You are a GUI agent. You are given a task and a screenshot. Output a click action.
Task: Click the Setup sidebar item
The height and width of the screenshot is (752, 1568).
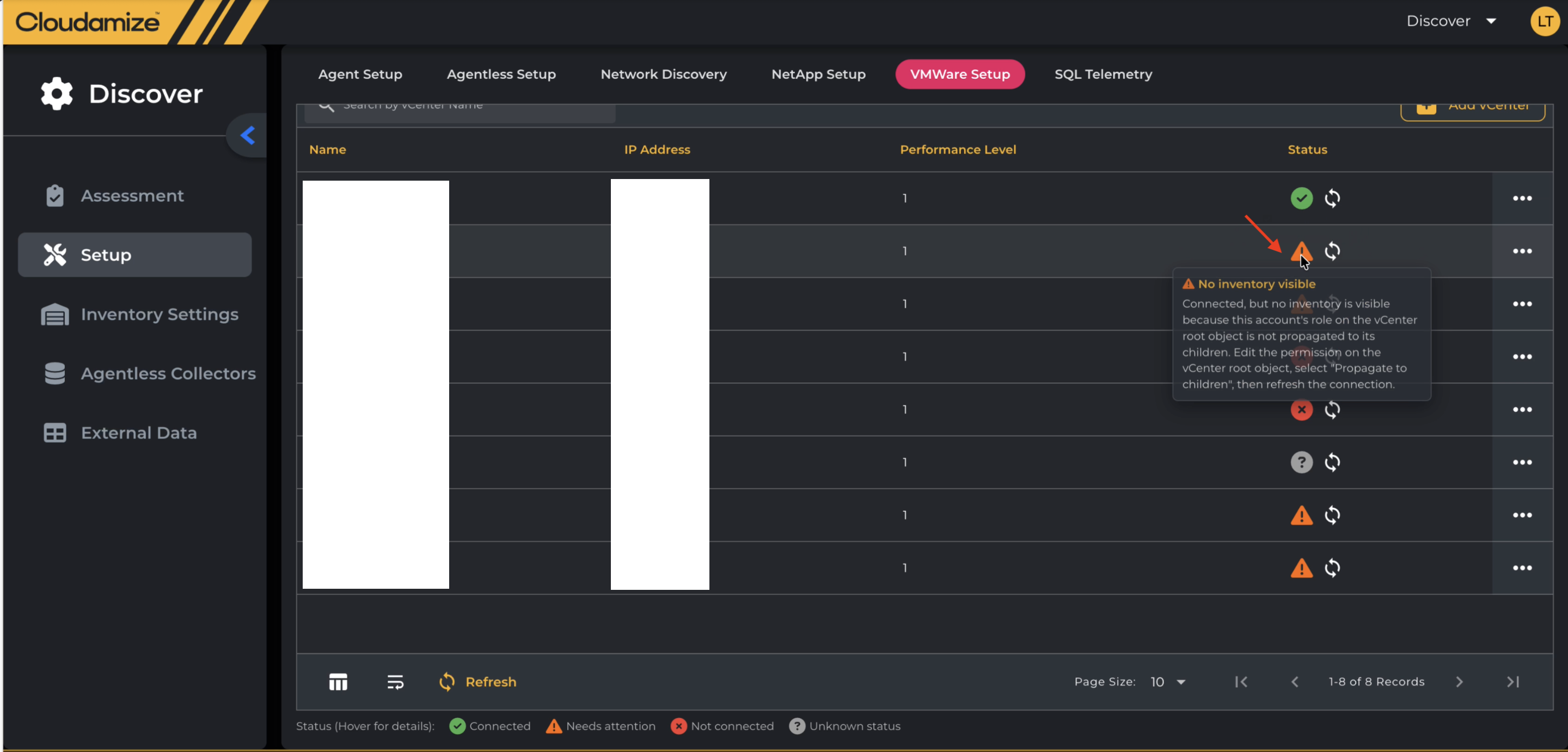134,255
